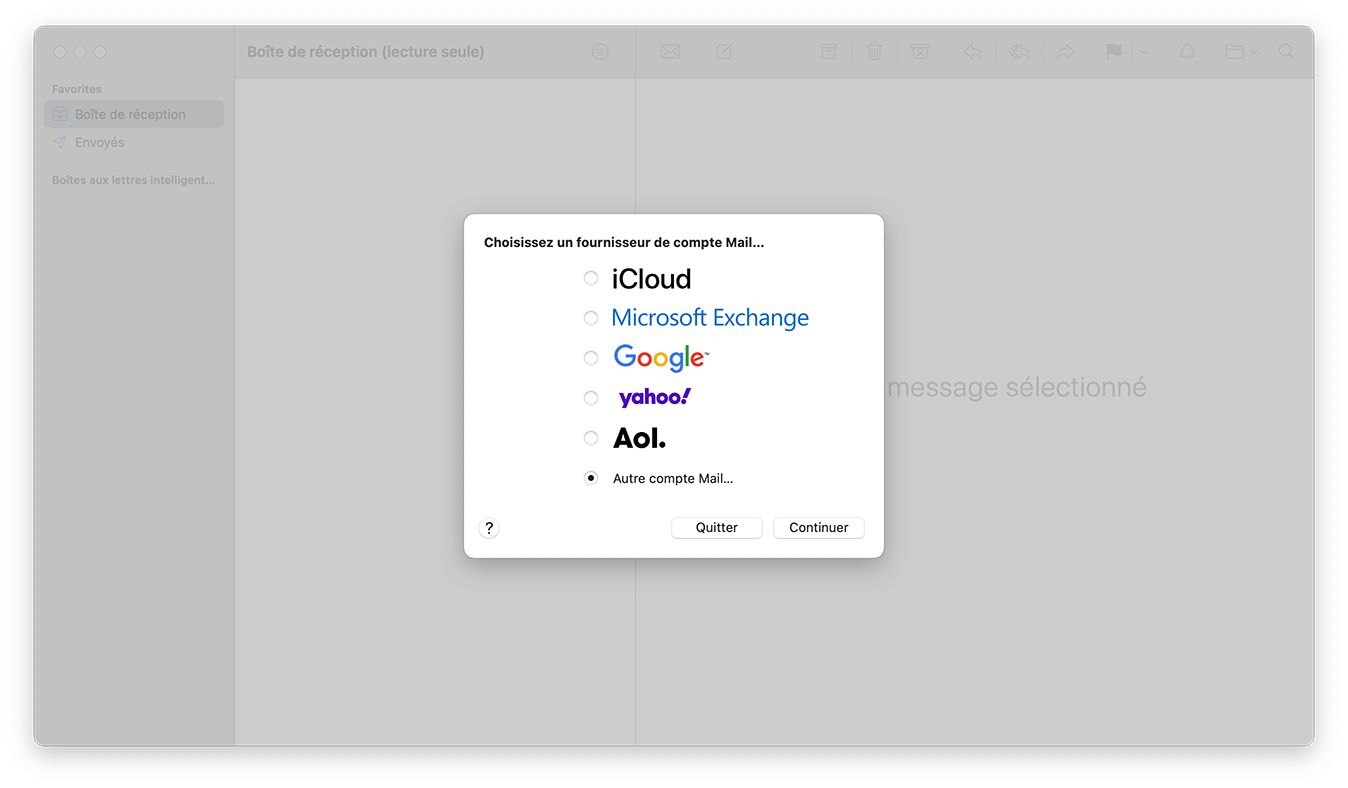
Task: Click the Autre compte Mail... label
Action: pos(673,479)
